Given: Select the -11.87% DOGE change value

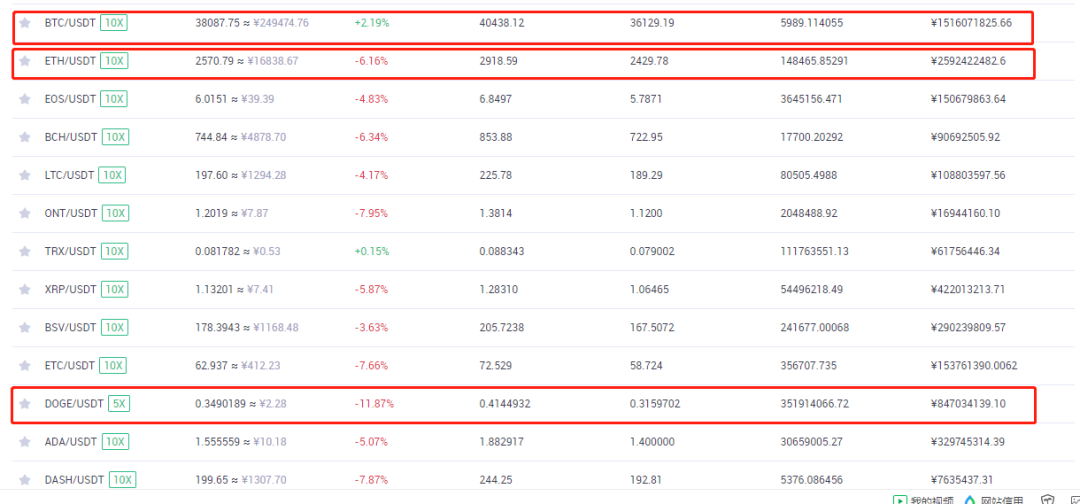Looking at the screenshot, I should pos(374,403).
